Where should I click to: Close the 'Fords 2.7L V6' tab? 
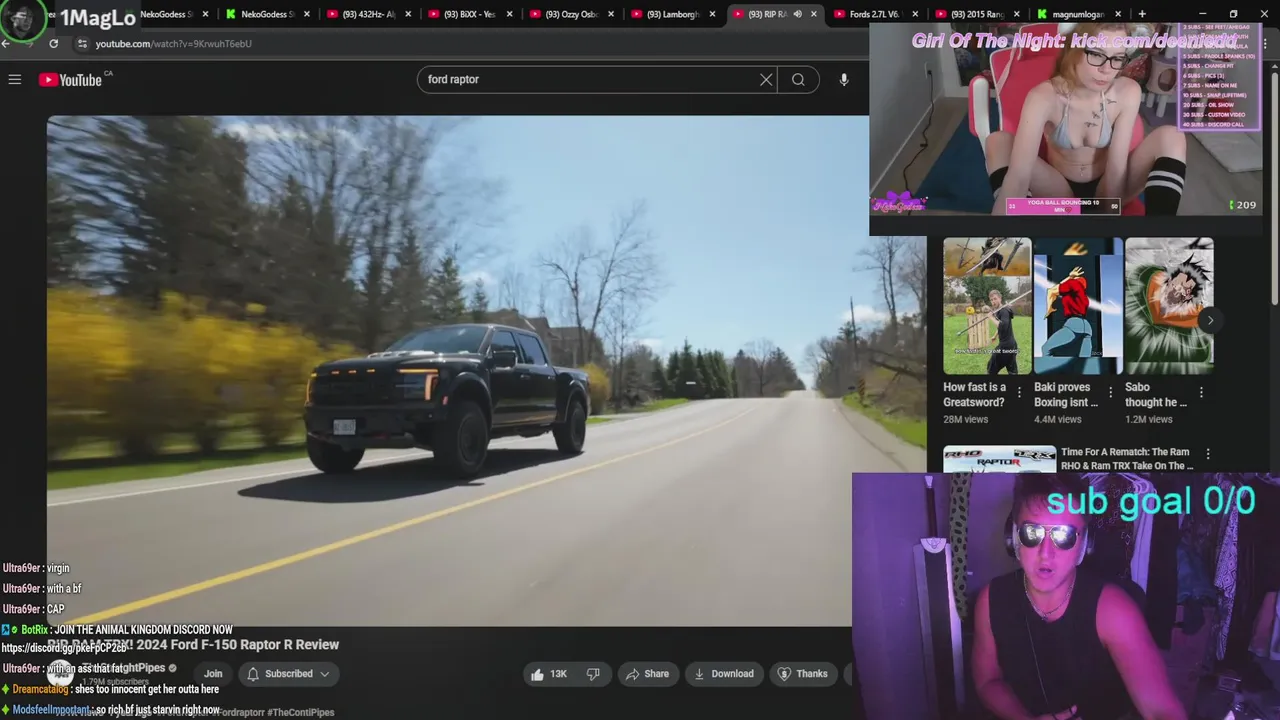click(x=915, y=14)
